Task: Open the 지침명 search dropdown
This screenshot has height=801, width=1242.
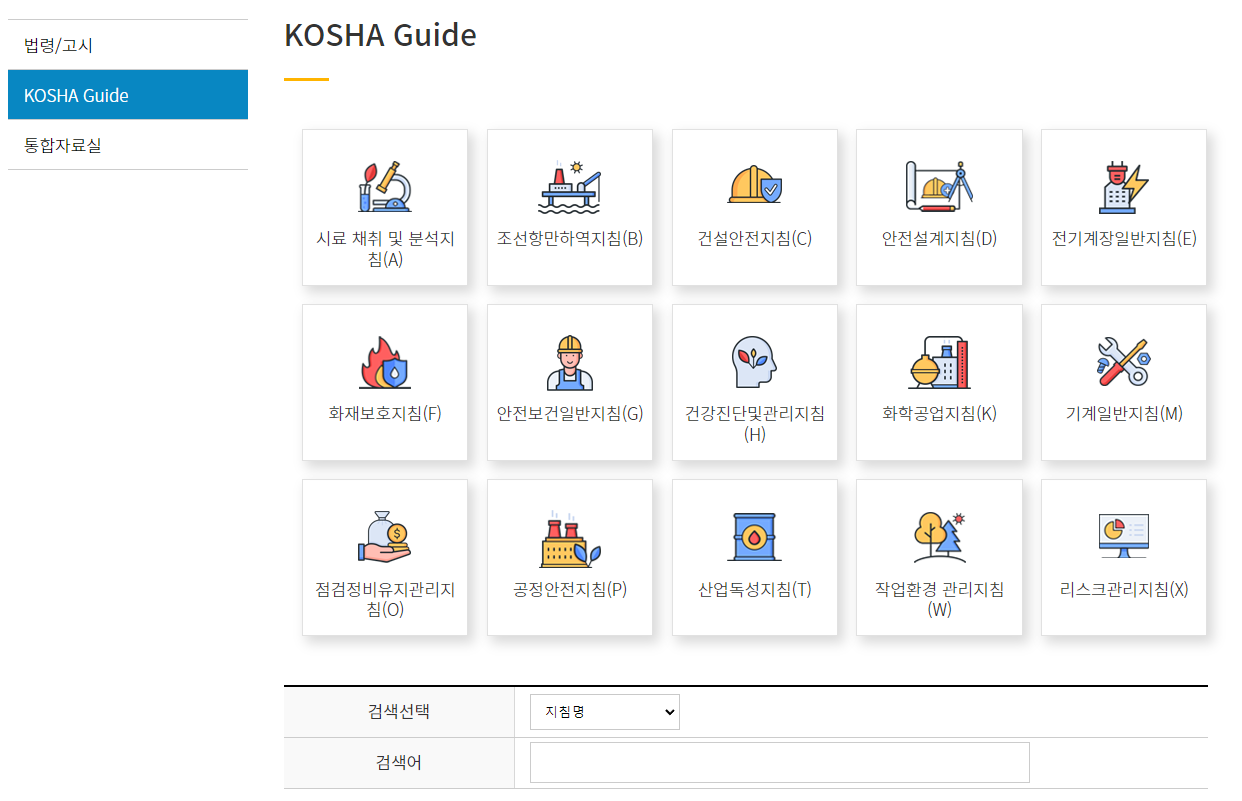Action: point(604,712)
